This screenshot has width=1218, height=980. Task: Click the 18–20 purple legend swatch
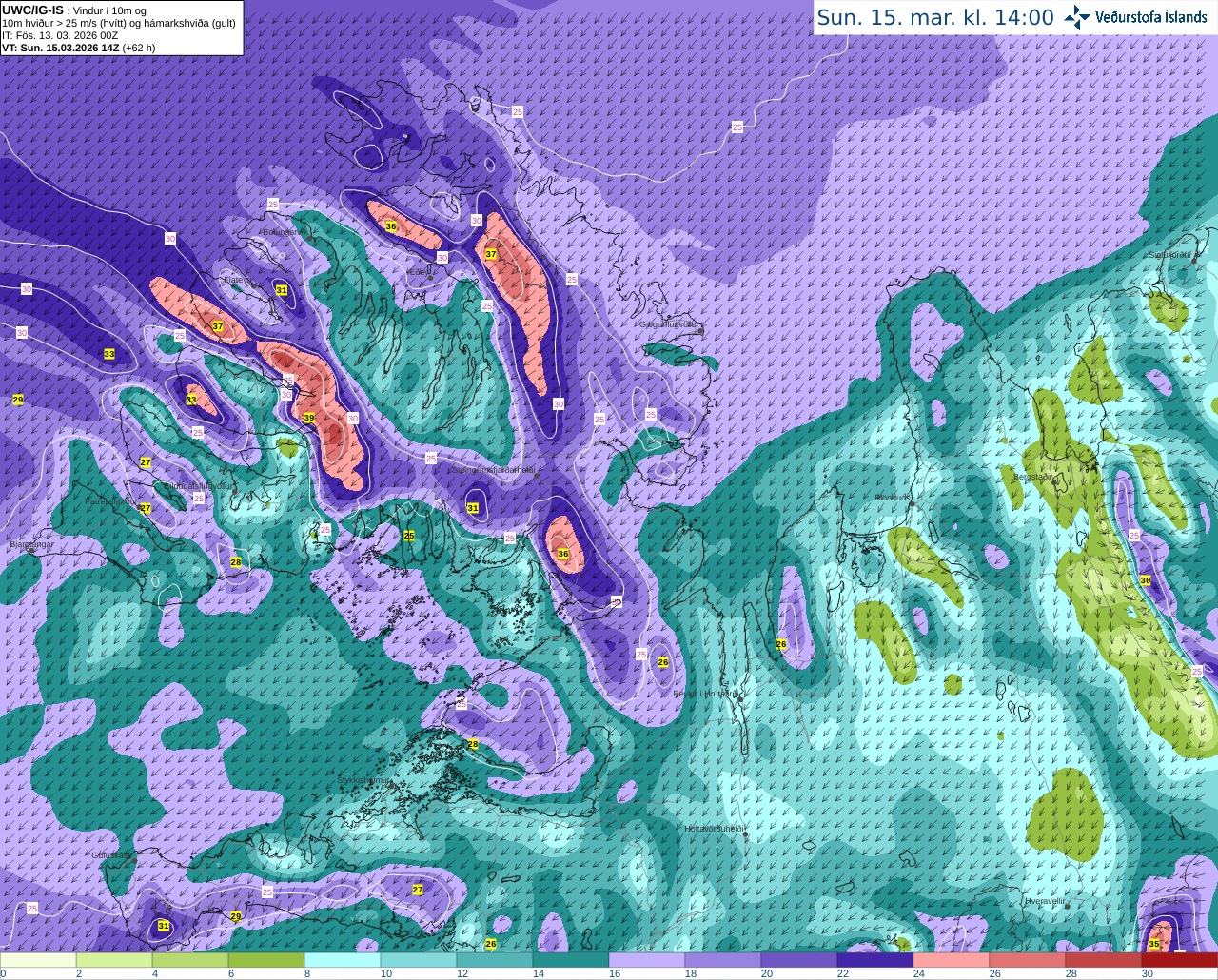click(723, 960)
